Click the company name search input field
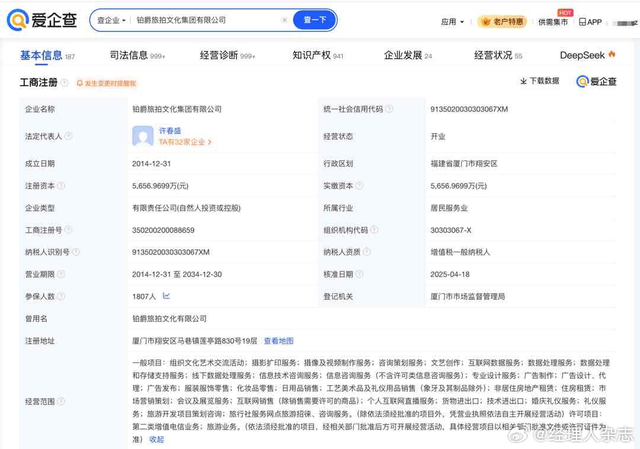The height and width of the screenshot is (449, 640). (206, 20)
